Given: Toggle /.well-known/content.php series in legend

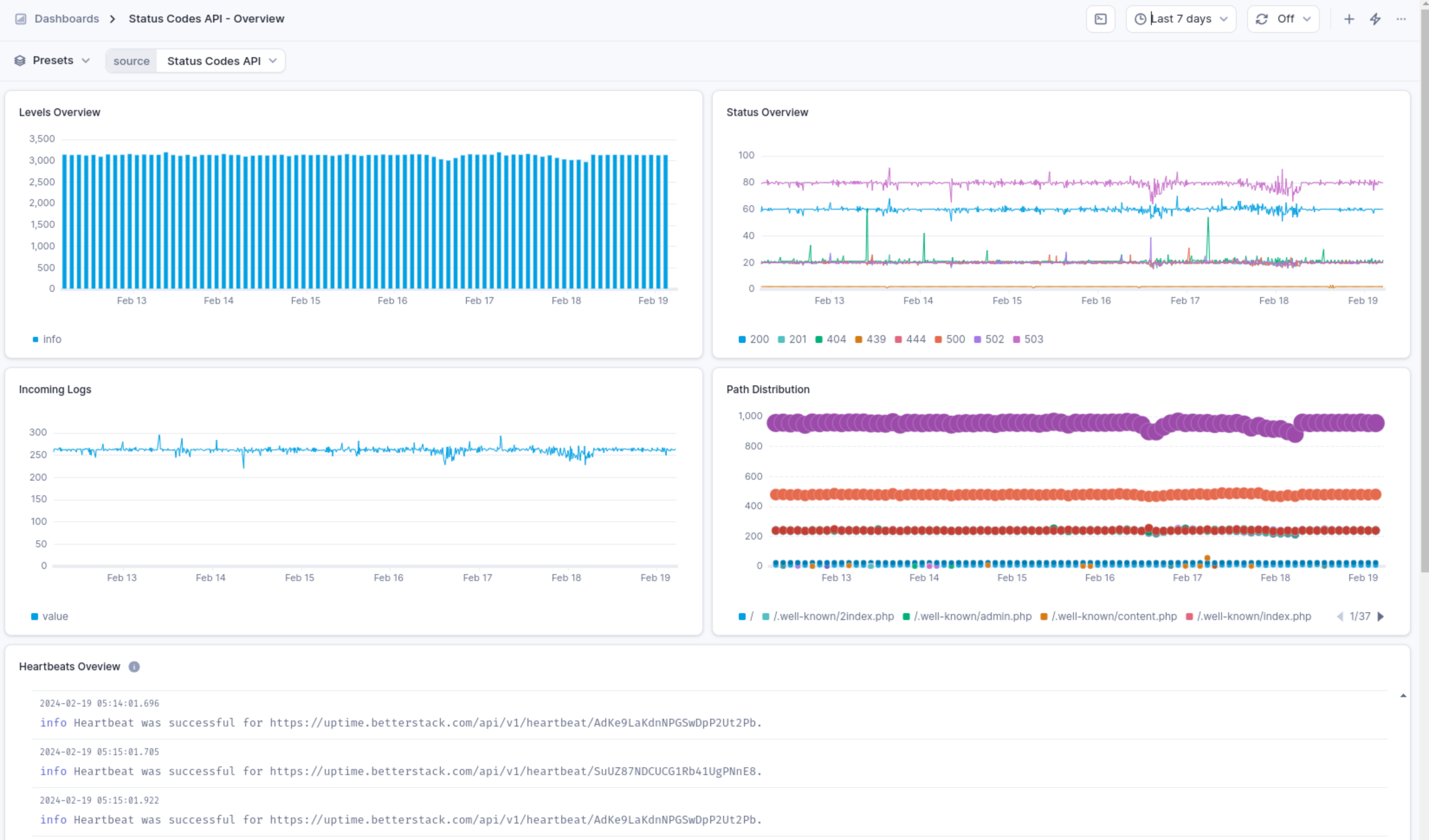Looking at the screenshot, I should [1109, 617].
